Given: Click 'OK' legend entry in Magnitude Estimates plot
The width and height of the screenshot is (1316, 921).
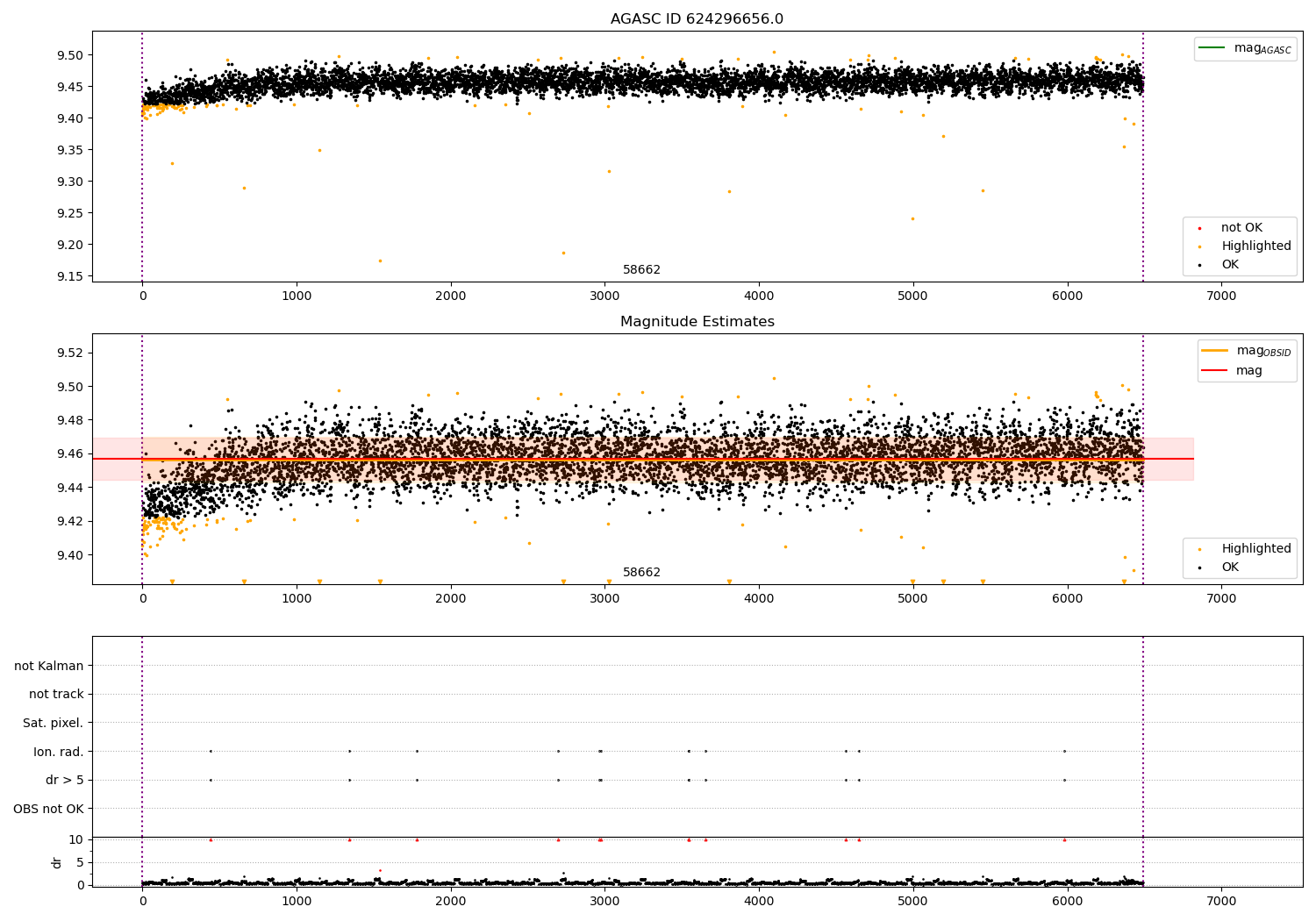Looking at the screenshot, I should click(1230, 567).
